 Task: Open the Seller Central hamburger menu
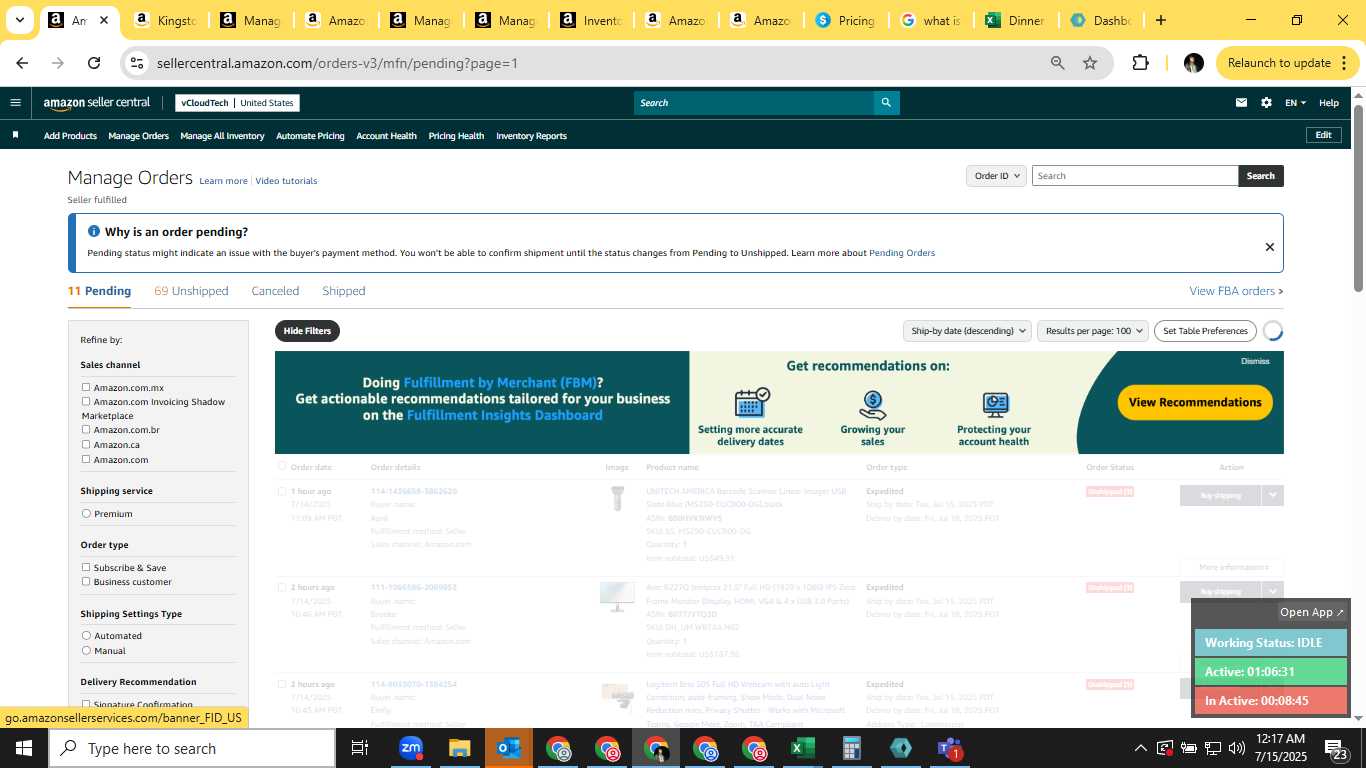15,102
